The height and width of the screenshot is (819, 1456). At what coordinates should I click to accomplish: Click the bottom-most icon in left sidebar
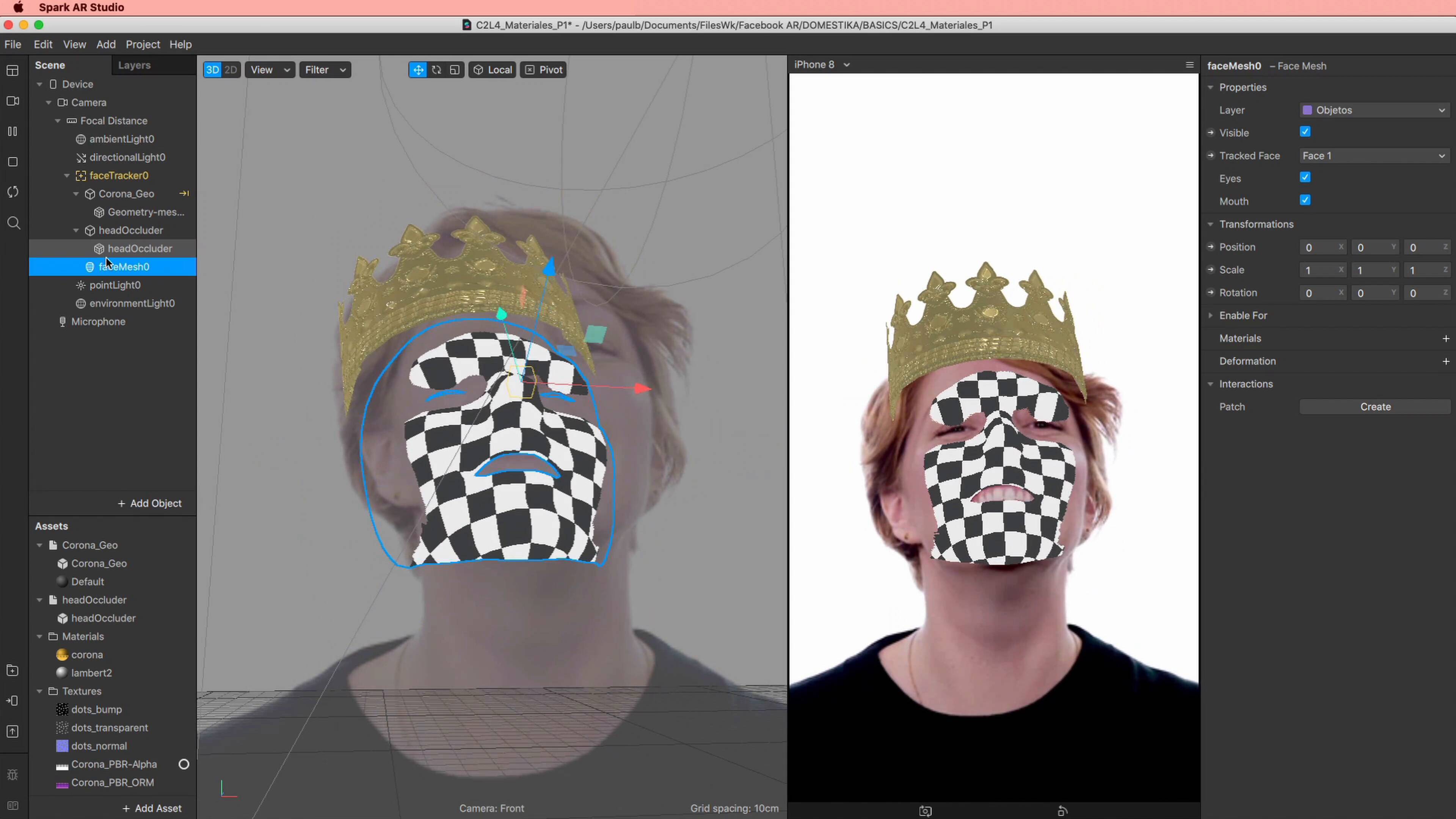[13, 805]
